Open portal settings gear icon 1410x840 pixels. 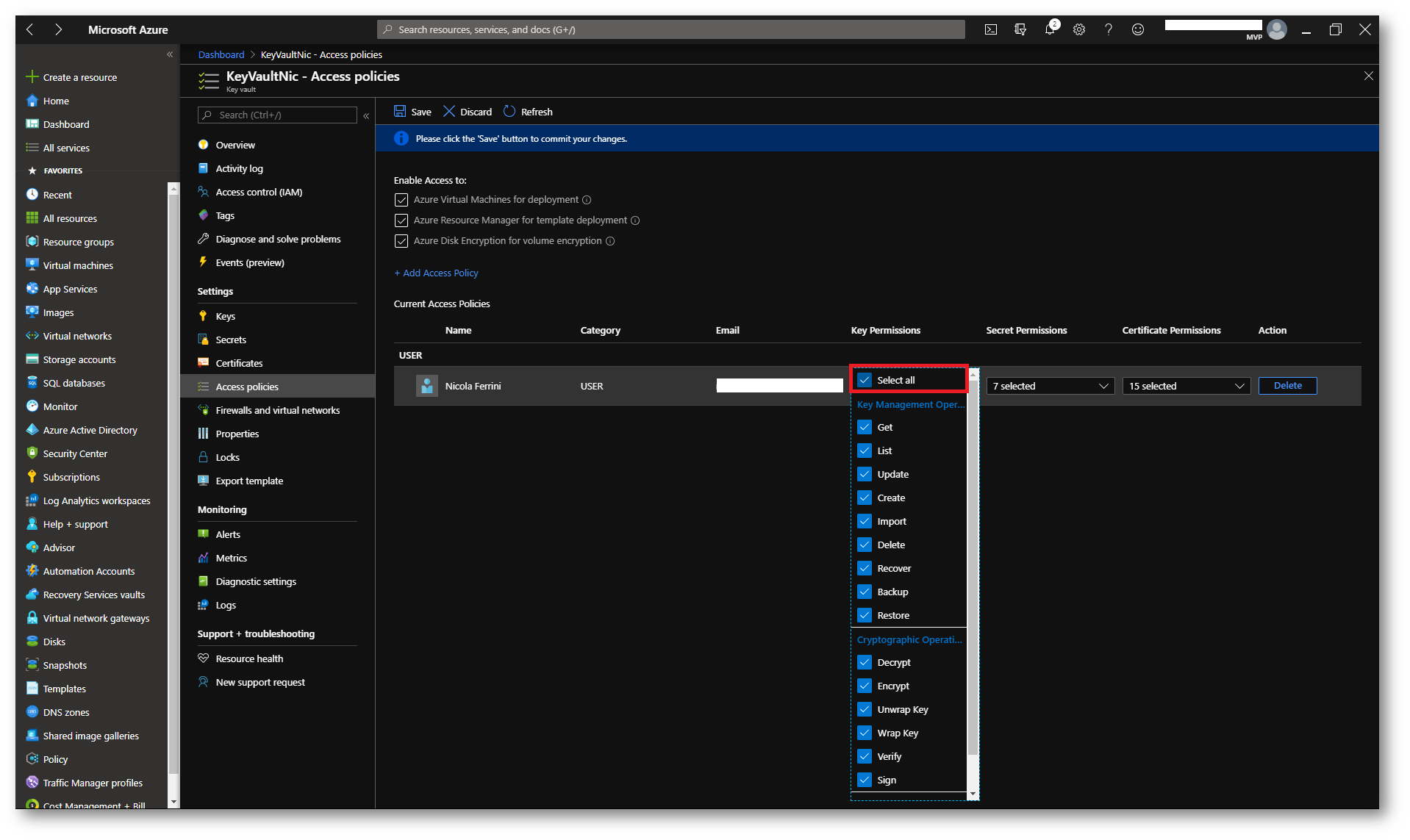pyautogui.click(x=1078, y=29)
